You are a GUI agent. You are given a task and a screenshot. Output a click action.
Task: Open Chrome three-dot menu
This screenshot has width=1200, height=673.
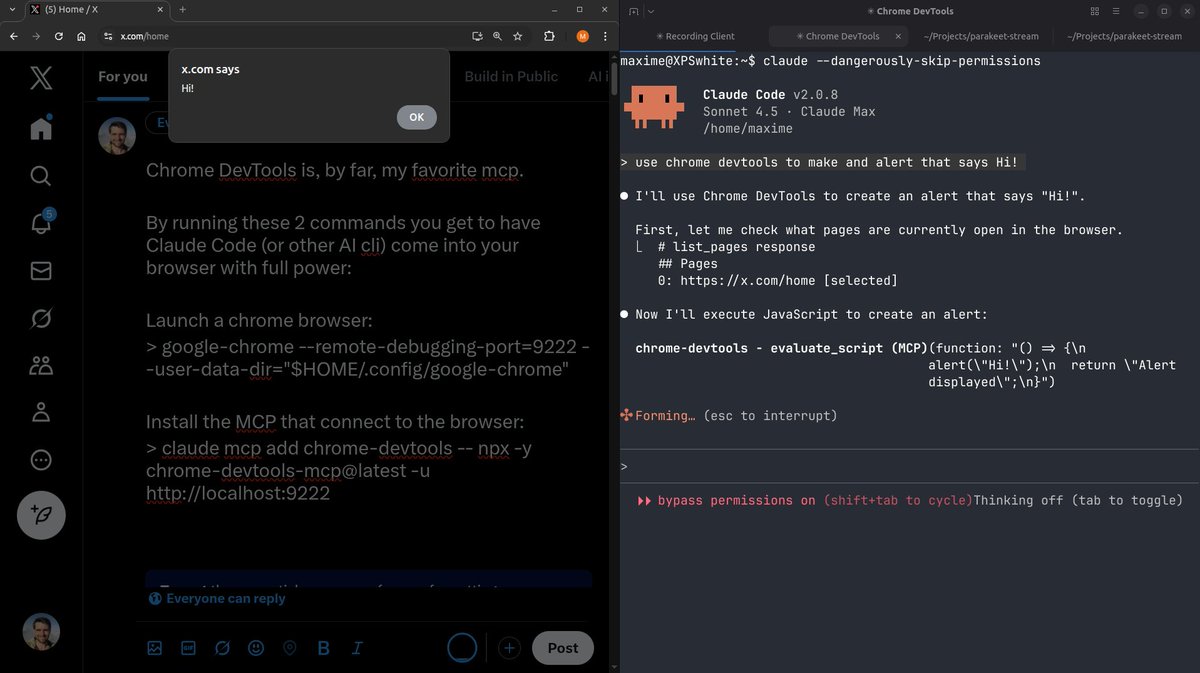point(605,36)
